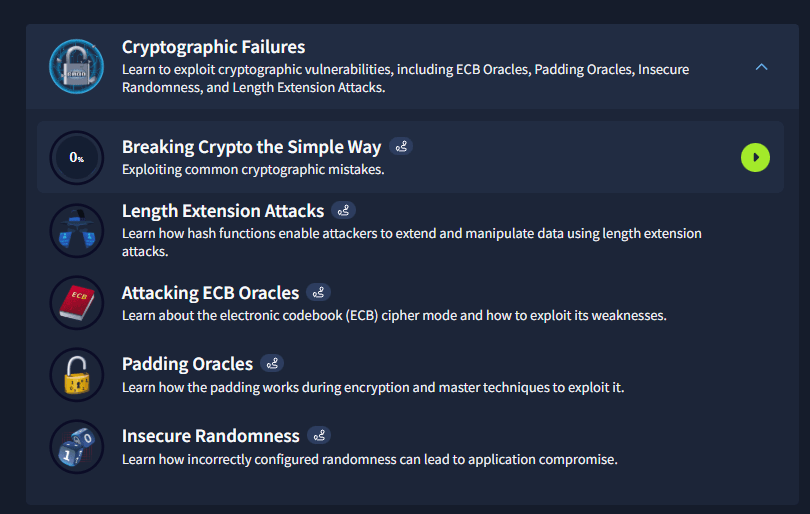This screenshot has width=810, height=514.
Task: Open the Length Extension Attacks room
Action: pyautogui.click(x=222, y=211)
